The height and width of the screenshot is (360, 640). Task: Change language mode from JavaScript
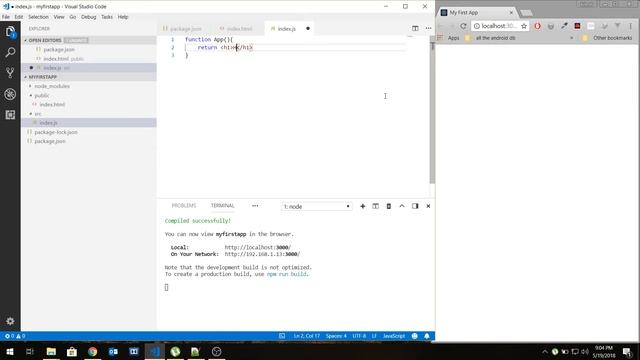(x=394, y=336)
